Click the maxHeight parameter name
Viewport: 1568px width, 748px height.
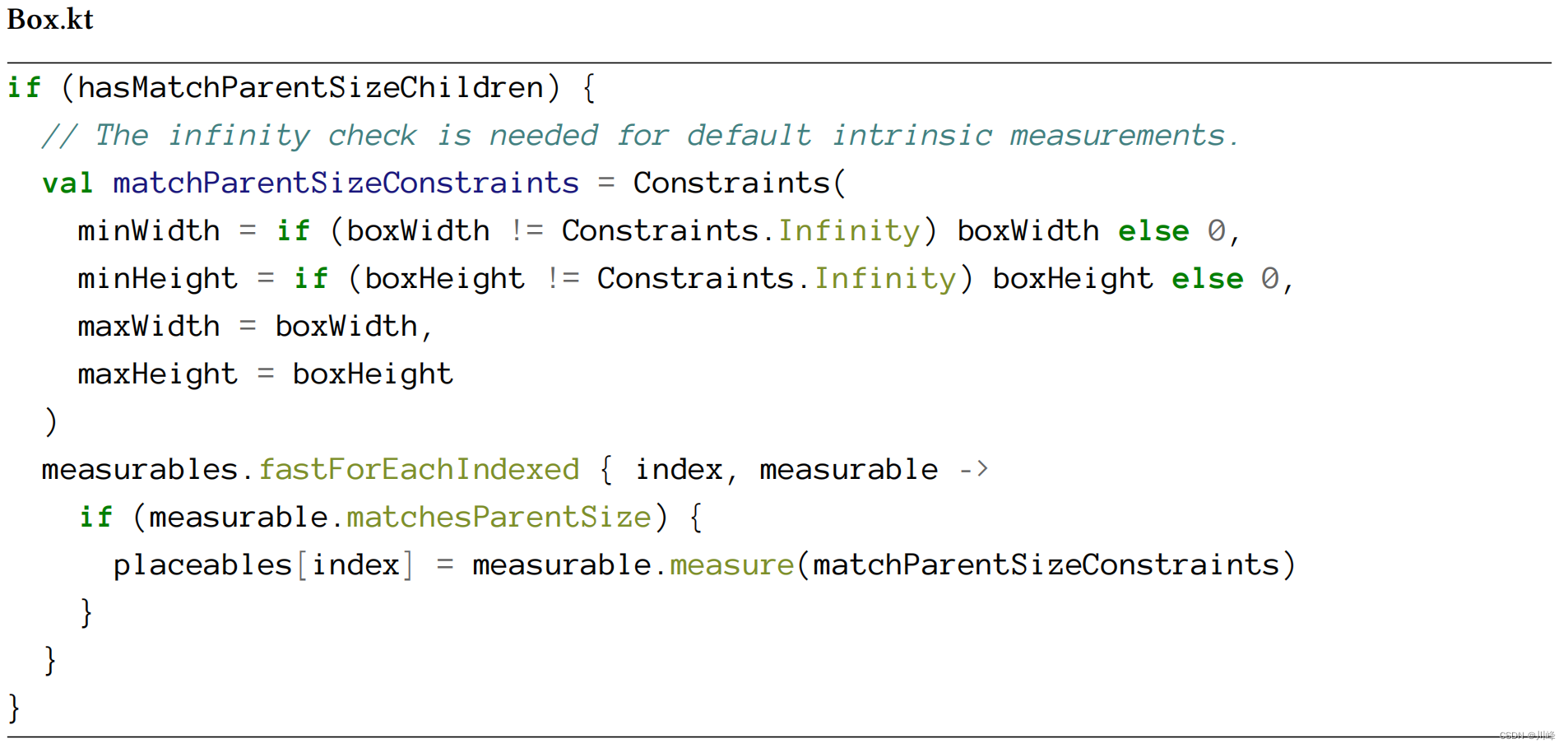click(157, 374)
